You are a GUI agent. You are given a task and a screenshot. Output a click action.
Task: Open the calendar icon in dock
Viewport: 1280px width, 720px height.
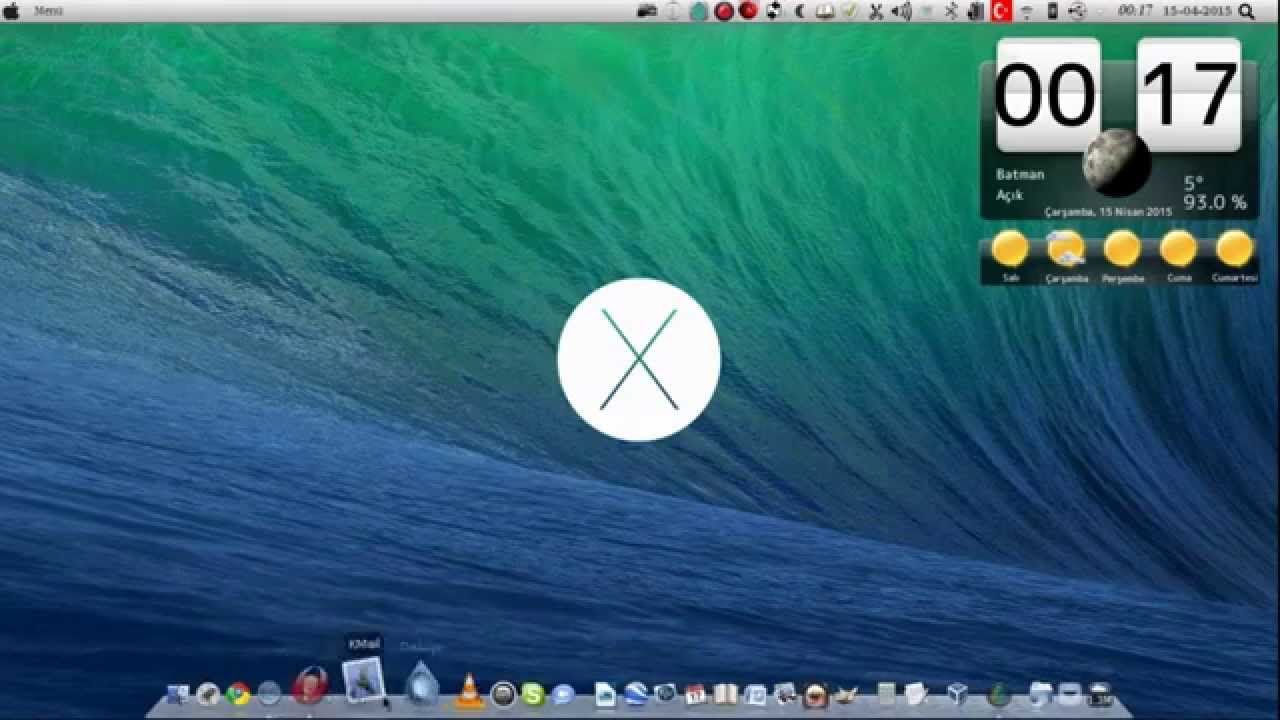(696, 694)
